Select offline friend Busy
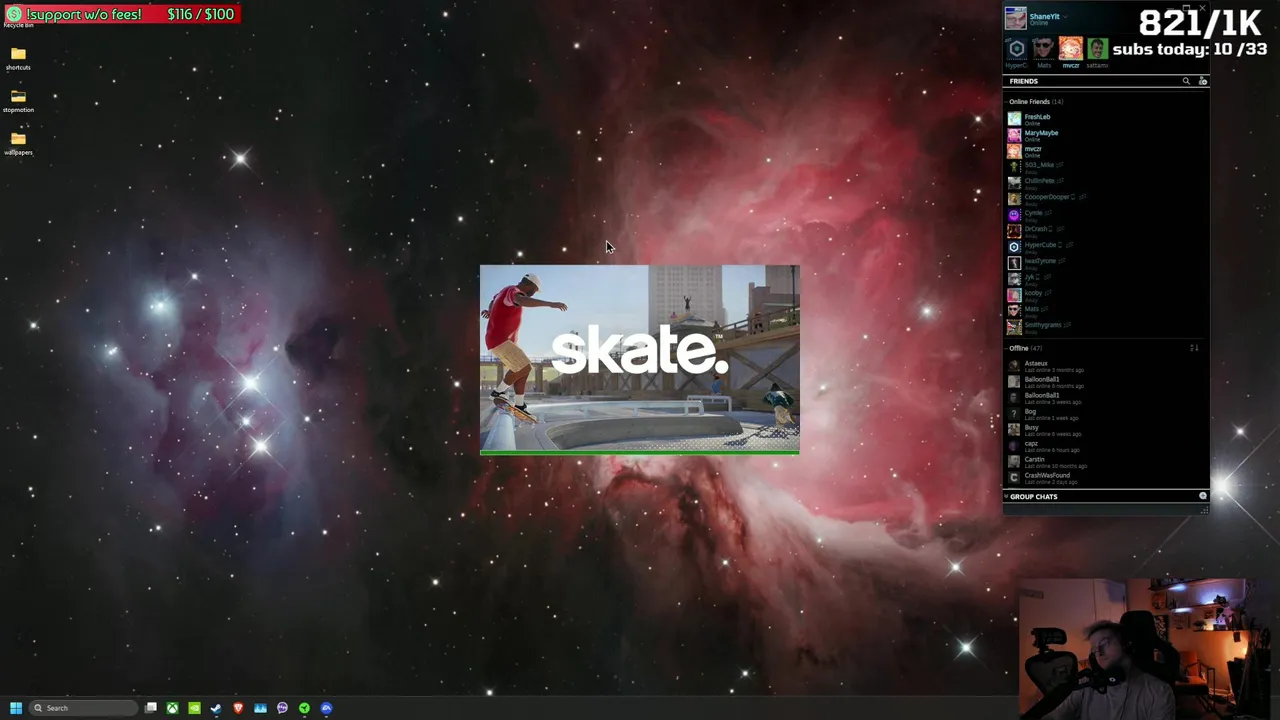 [x=1106, y=430]
